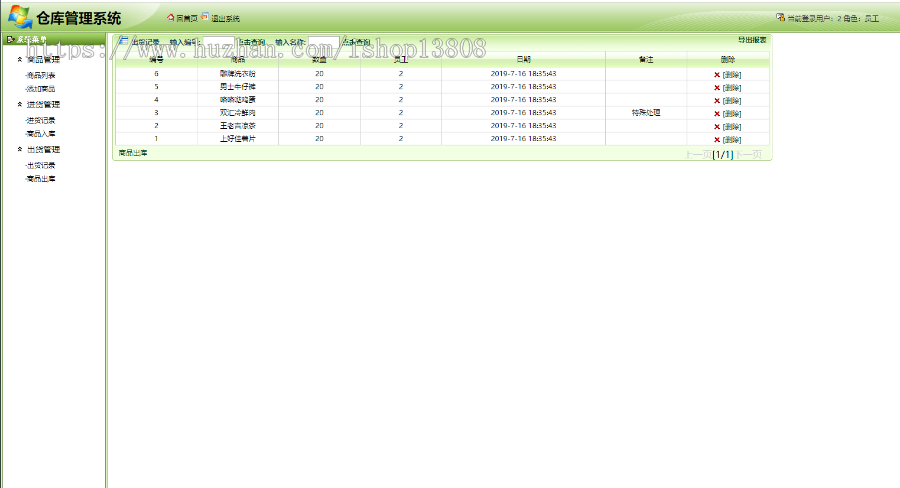Click the quantity 20 in row 1
This screenshot has width=900, height=488.
point(319,139)
